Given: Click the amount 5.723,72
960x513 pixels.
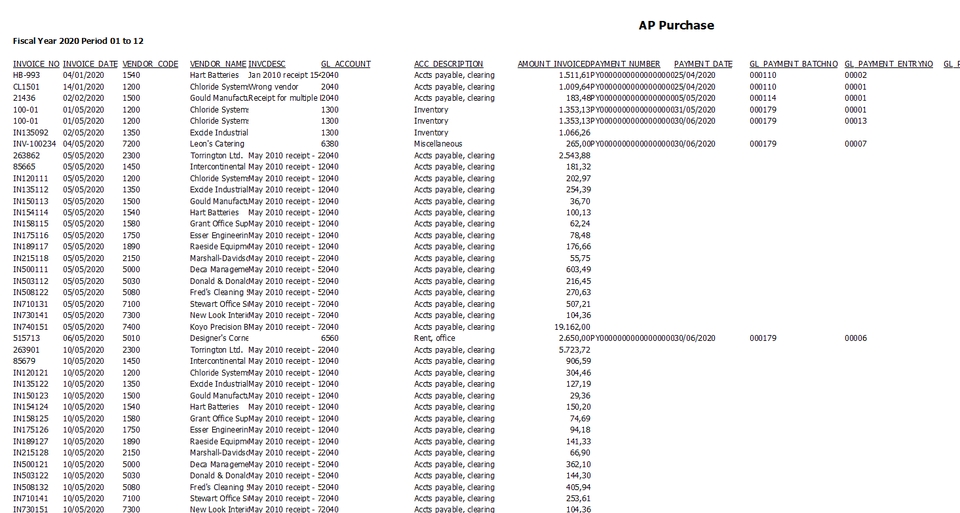Looking at the screenshot, I should coord(575,350).
